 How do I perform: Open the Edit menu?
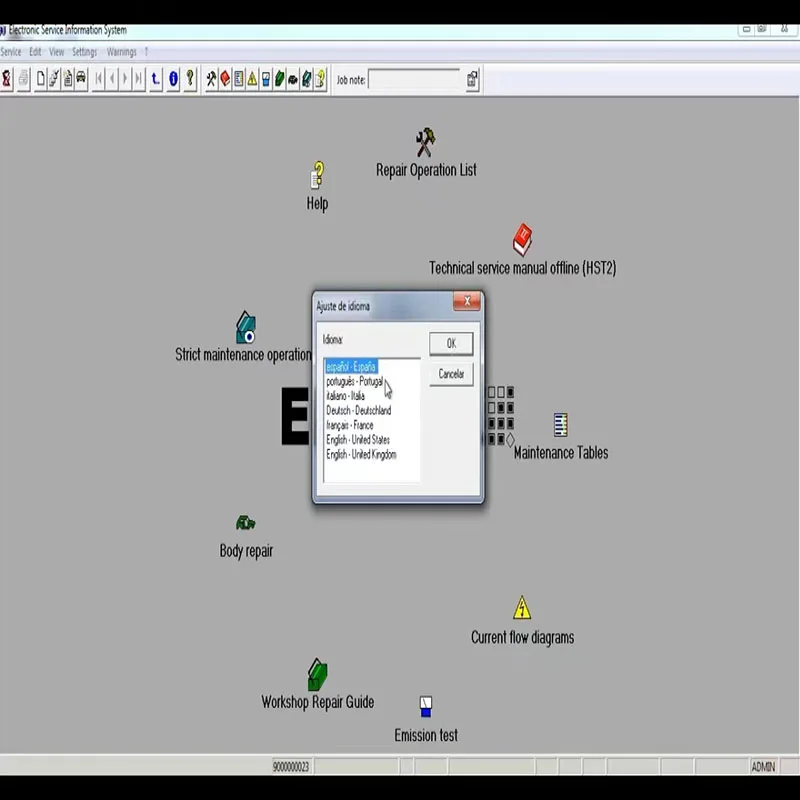(35, 52)
